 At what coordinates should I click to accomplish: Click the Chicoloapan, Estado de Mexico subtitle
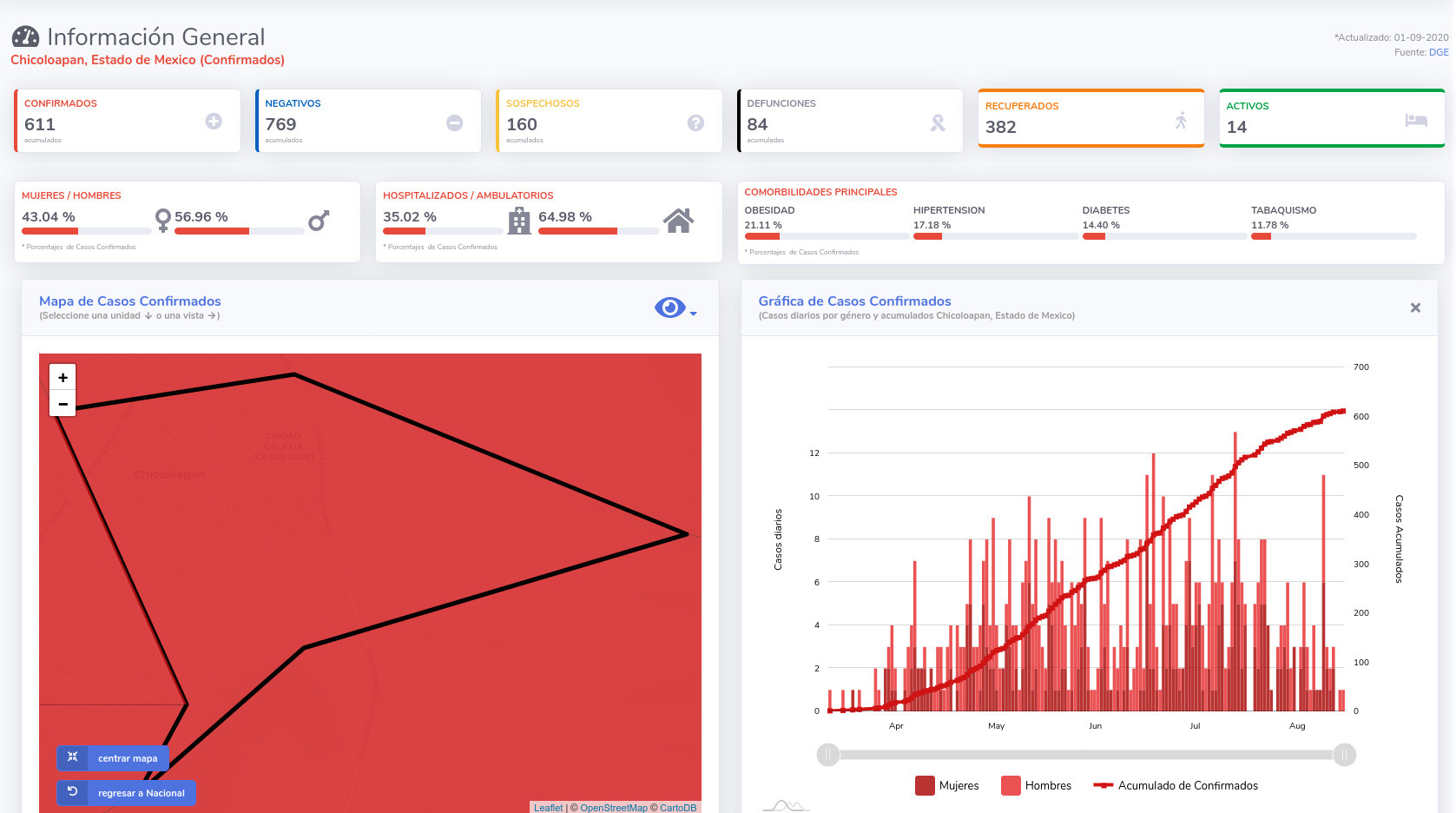[148, 60]
